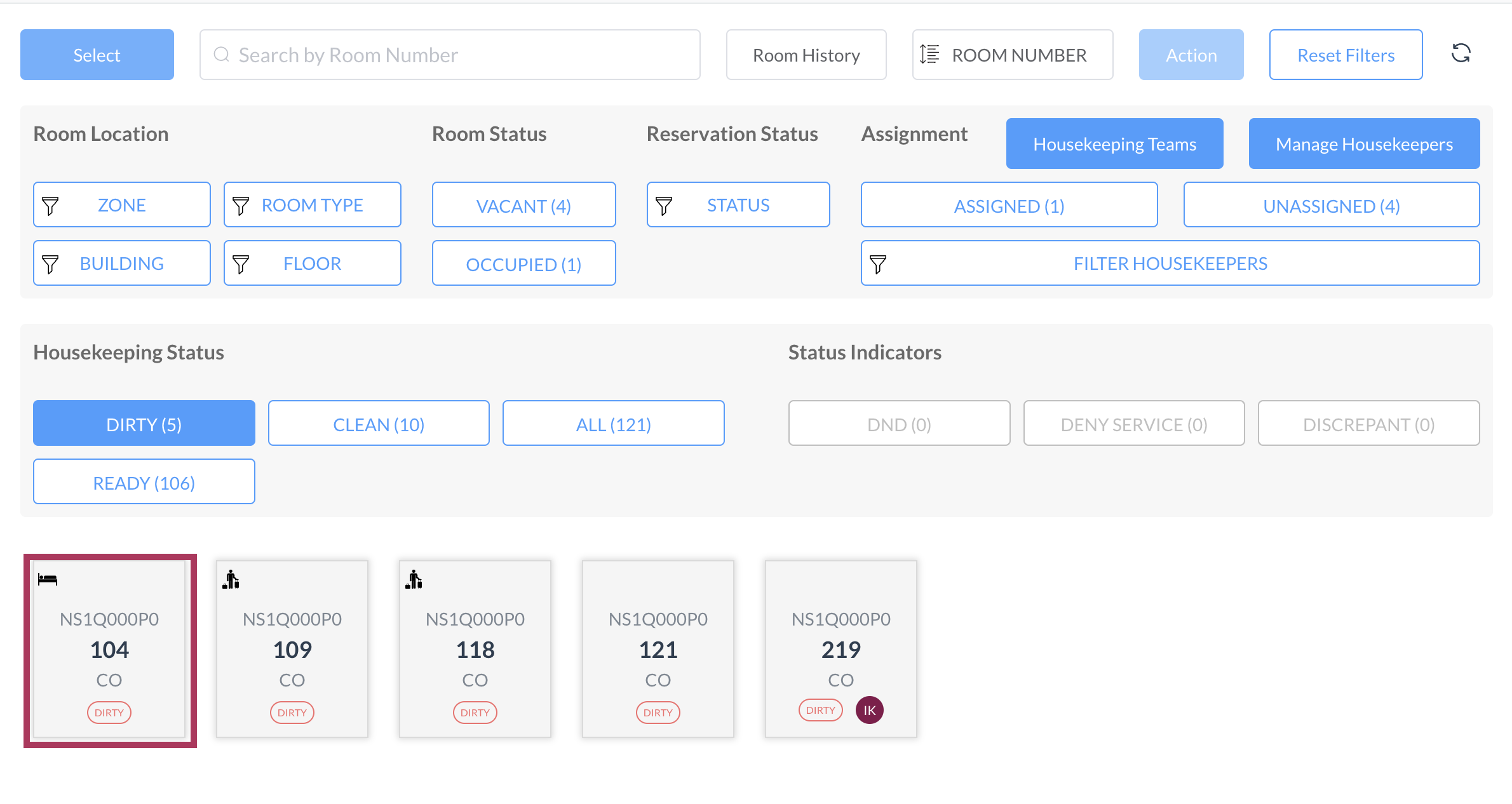Click the funnel icon in FILTER HOUSEKEEPERS
Viewport: 1512px width, 804px height.
[878, 264]
